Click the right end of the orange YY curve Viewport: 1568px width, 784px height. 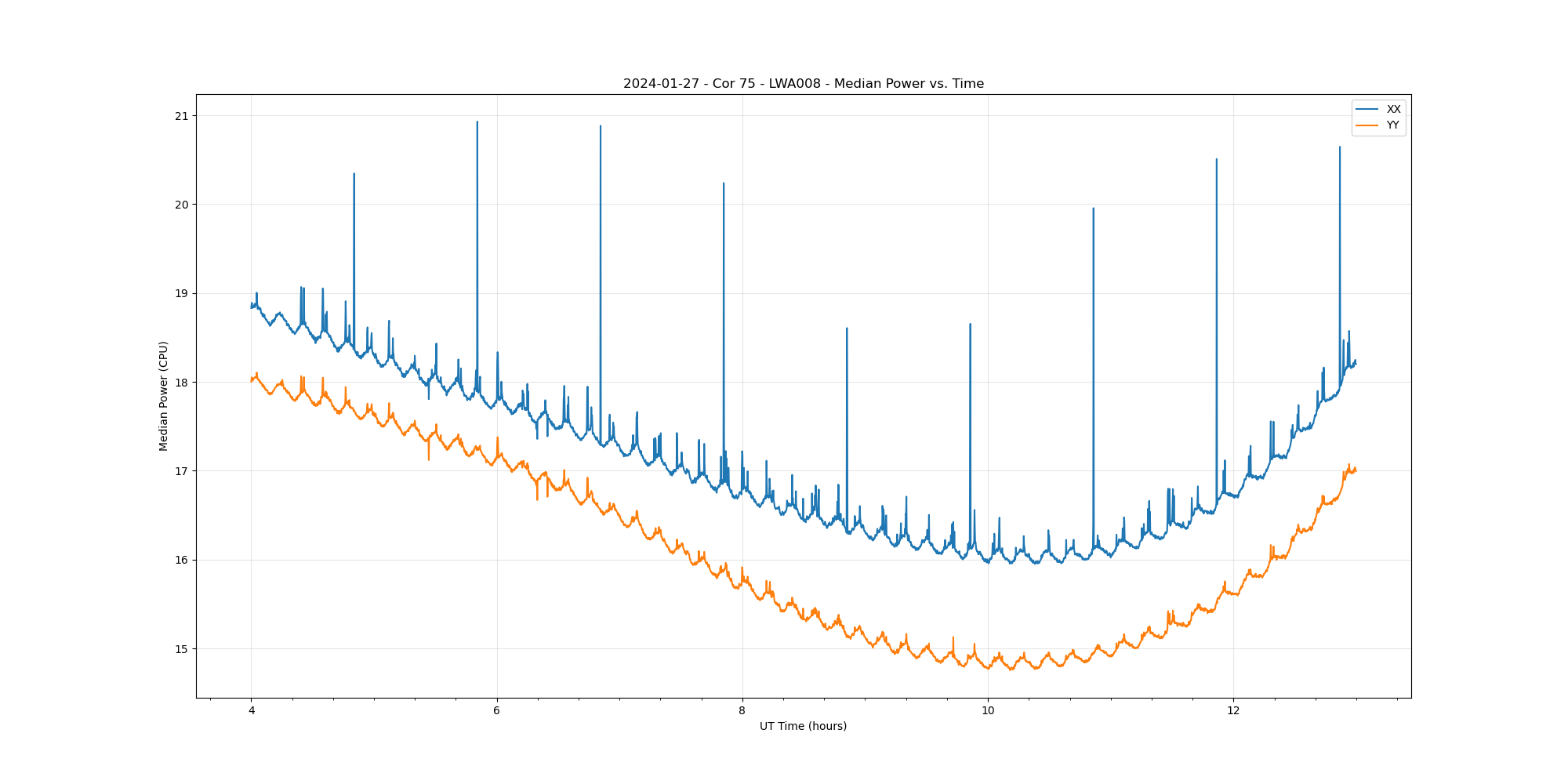1355,470
